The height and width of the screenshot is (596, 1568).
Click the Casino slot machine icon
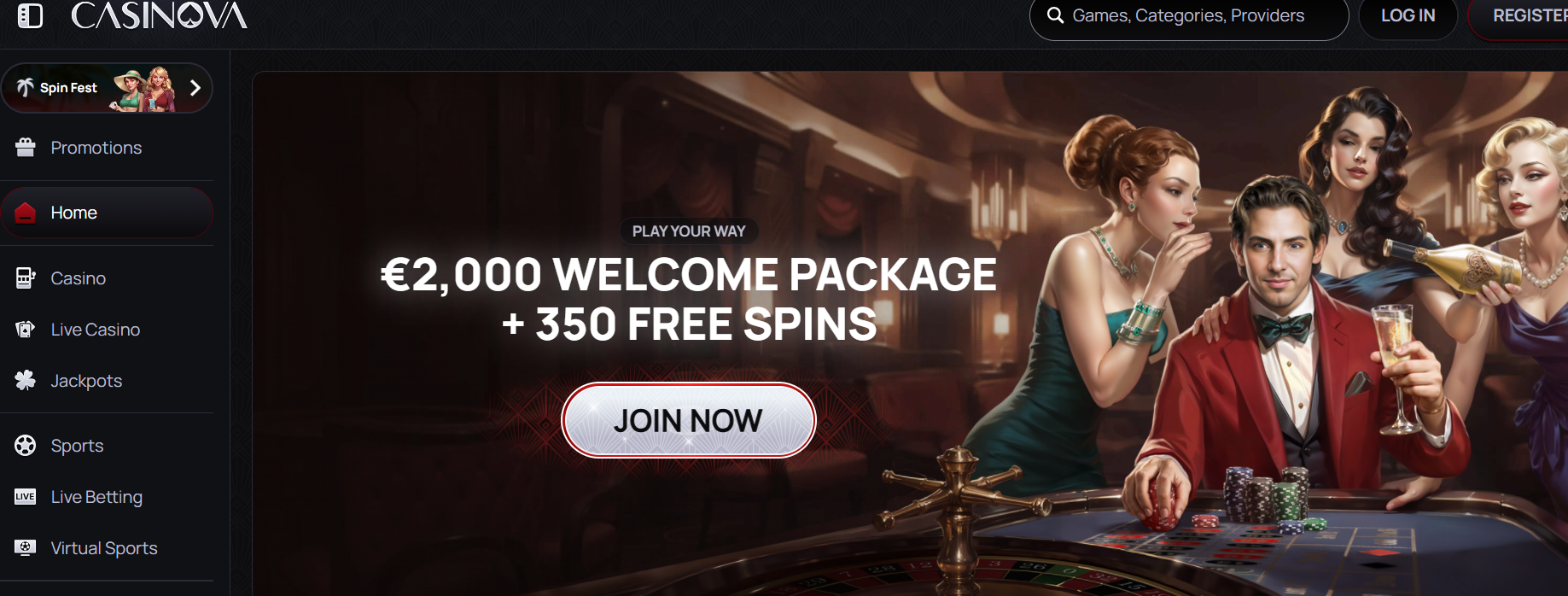click(26, 278)
